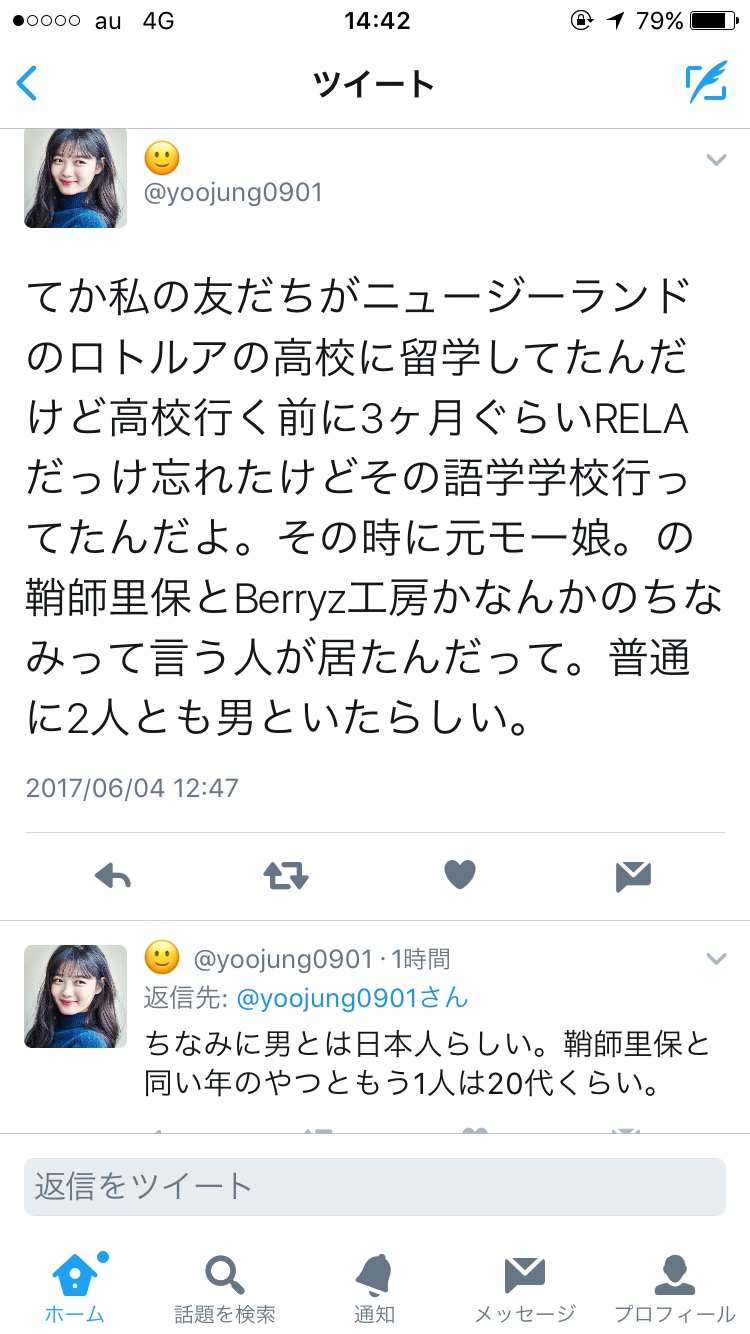Tap the 返信をツイート reply field

[x=375, y=1187]
